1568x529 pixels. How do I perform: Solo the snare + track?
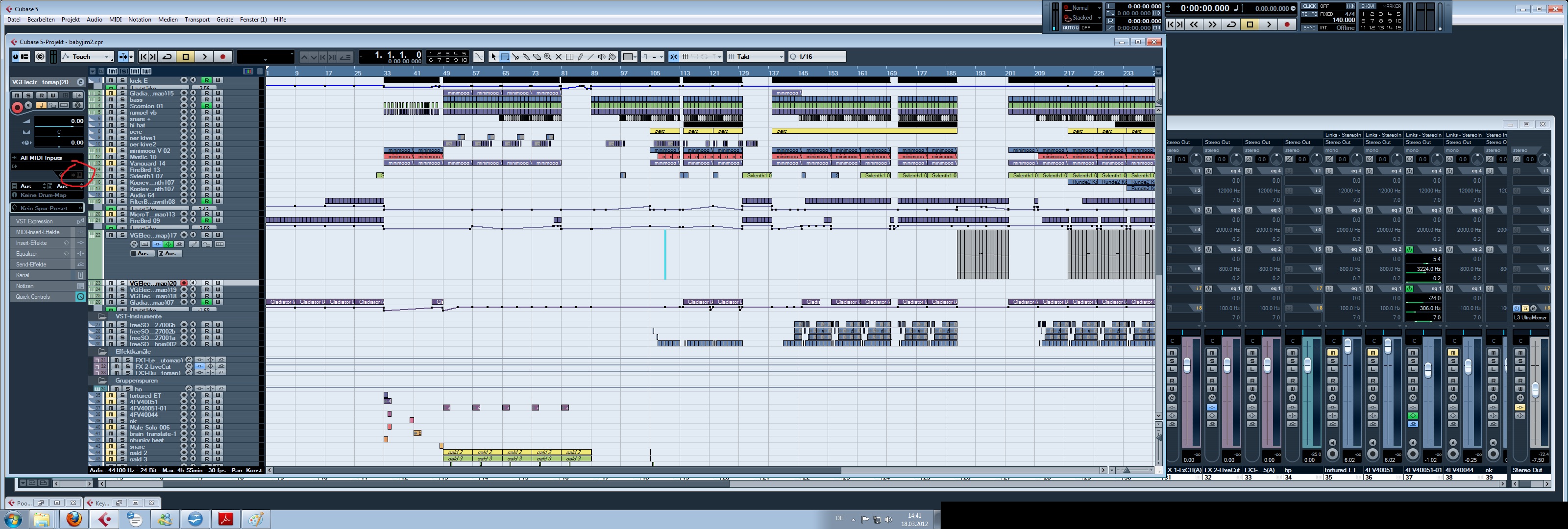pos(122,119)
